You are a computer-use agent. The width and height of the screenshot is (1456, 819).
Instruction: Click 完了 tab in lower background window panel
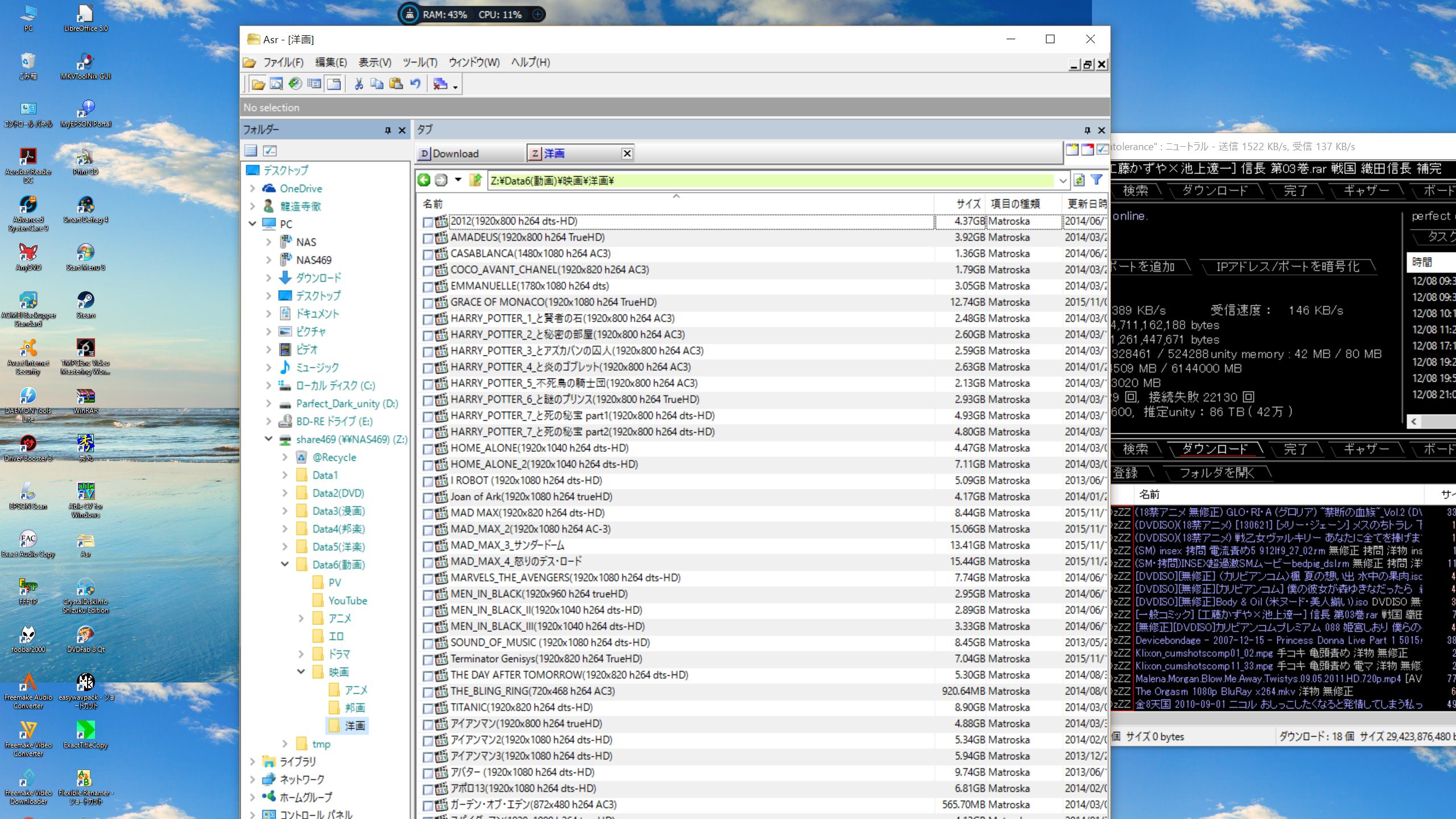pyautogui.click(x=1296, y=449)
